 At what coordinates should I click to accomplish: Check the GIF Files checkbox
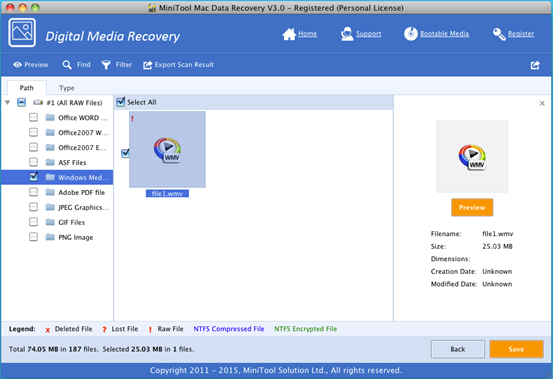34,222
